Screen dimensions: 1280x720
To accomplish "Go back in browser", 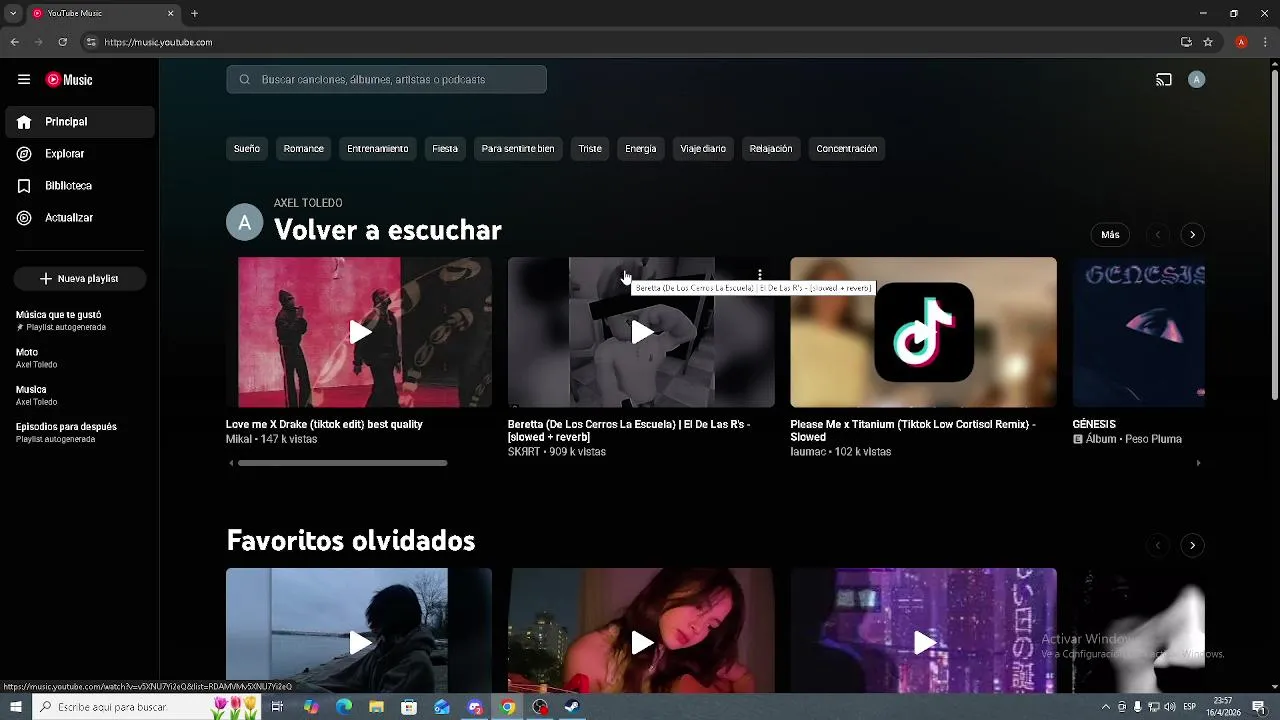I will coord(14,42).
